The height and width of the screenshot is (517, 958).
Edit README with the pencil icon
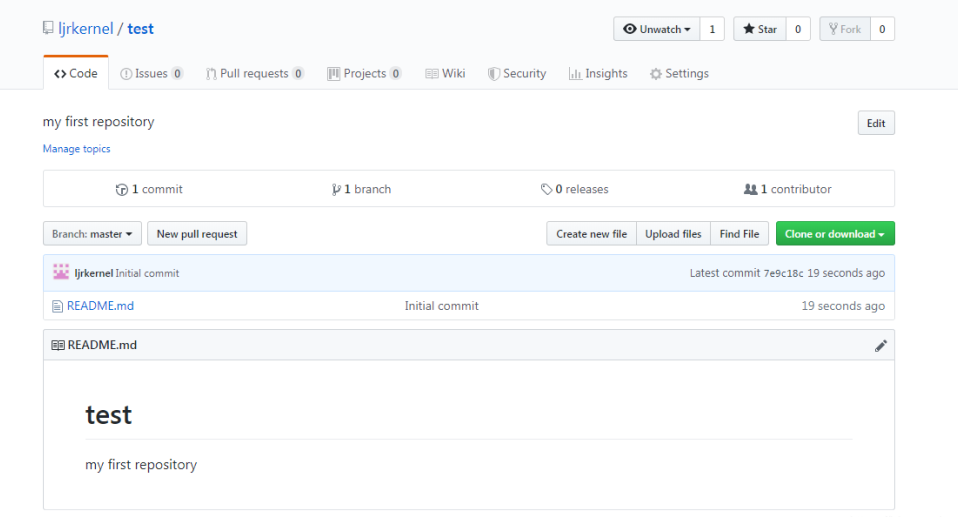coord(880,346)
